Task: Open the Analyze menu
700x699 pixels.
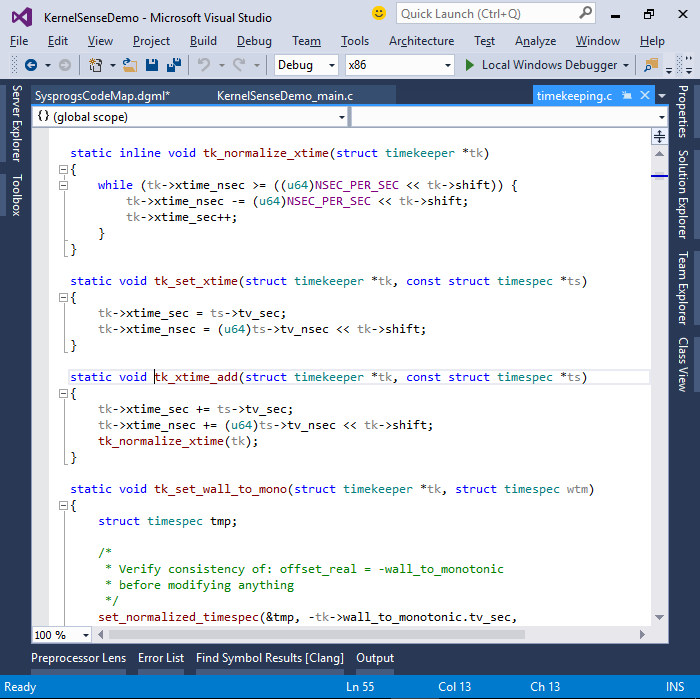Action: (535, 41)
